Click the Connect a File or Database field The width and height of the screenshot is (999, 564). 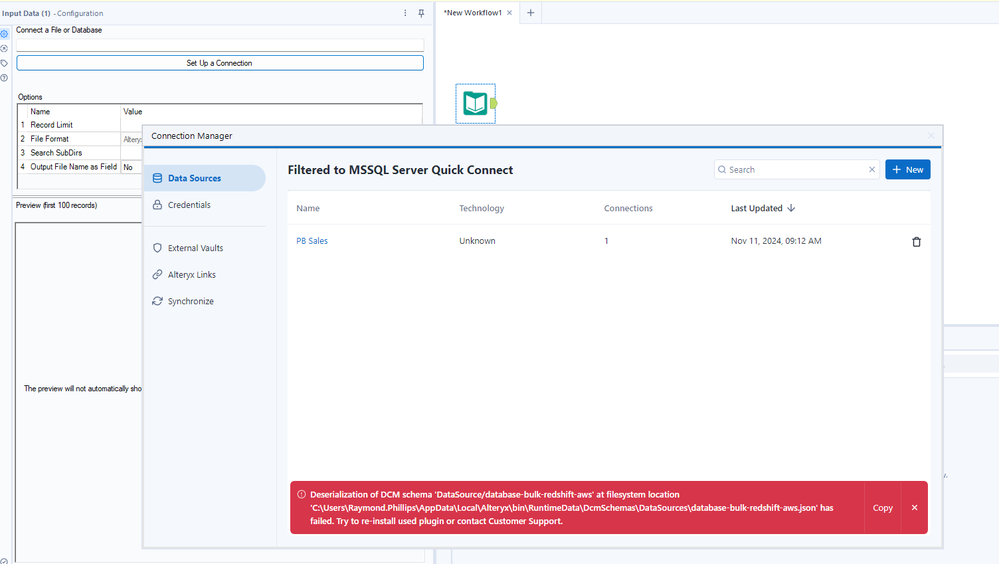[x=220, y=45]
